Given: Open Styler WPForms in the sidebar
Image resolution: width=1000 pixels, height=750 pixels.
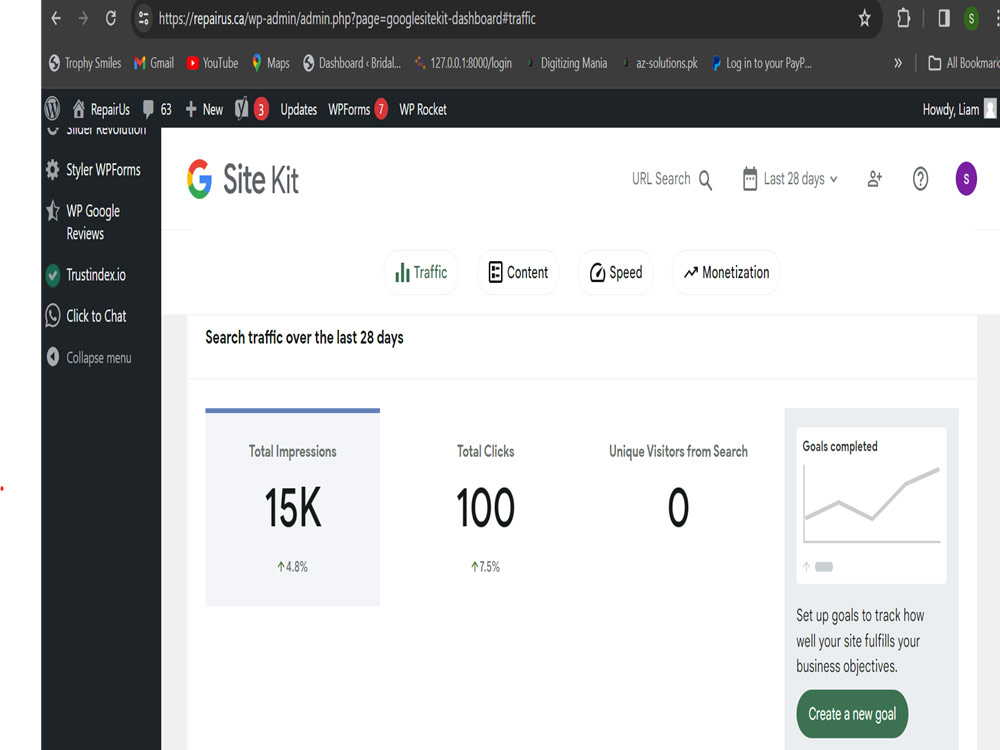Looking at the screenshot, I should [x=93, y=170].
